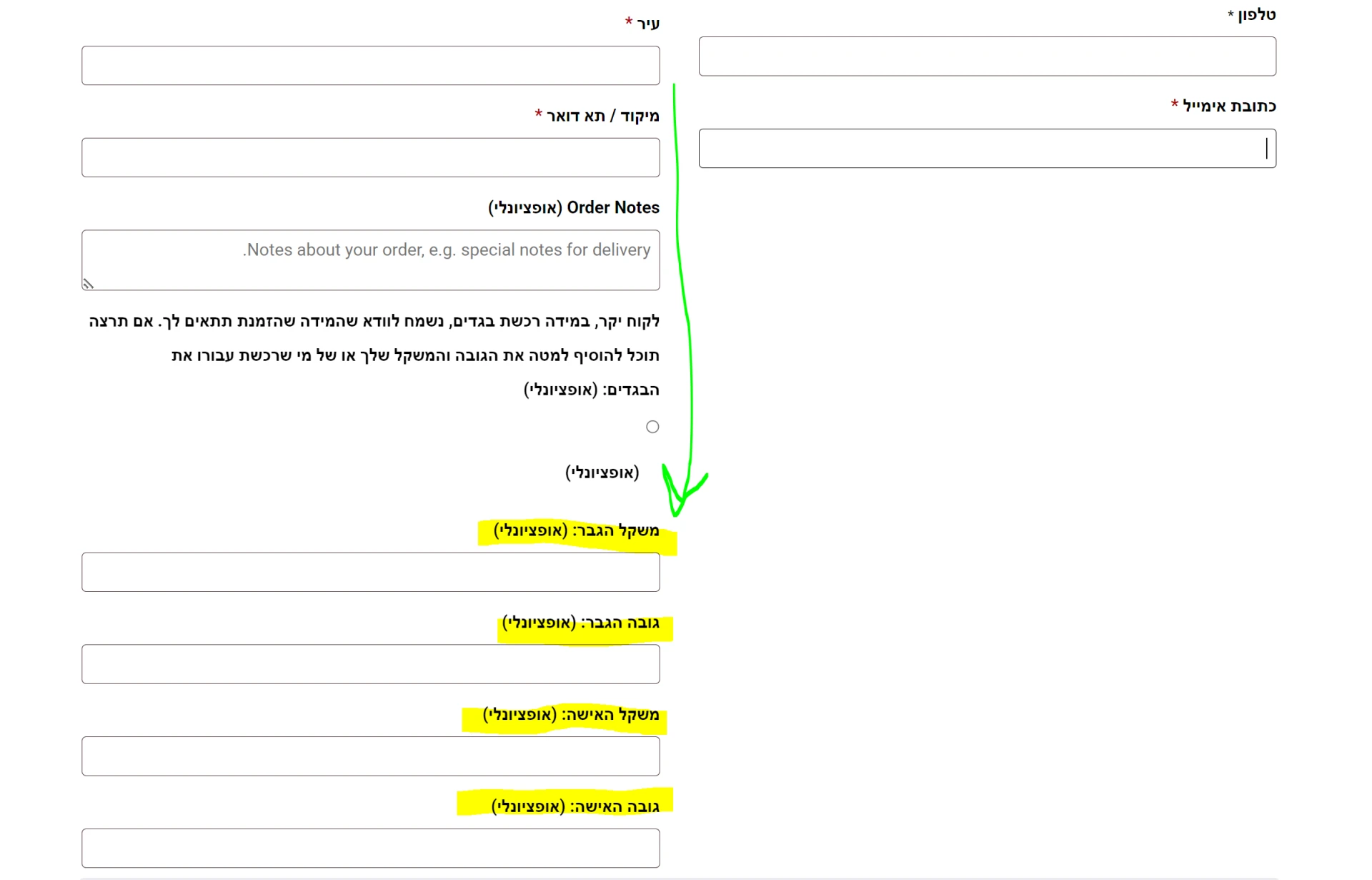Click the מיקוד / תא דואר label
The height and width of the screenshot is (880, 1372).
(602, 117)
